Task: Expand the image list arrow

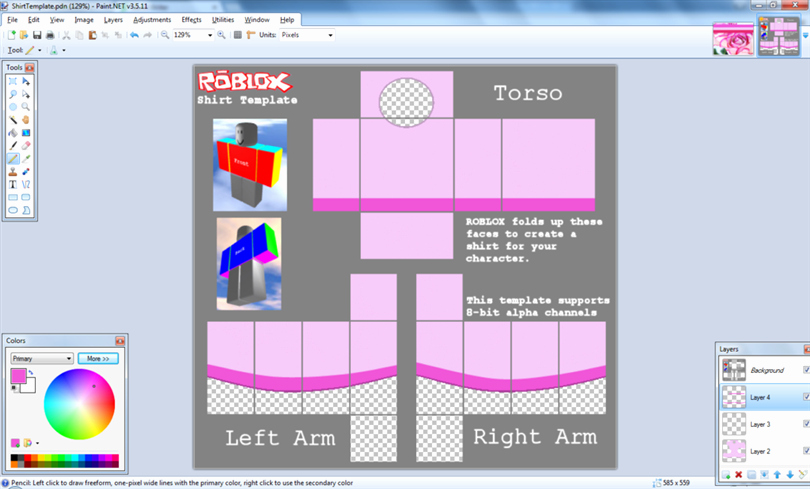Action: [x=805, y=36]
